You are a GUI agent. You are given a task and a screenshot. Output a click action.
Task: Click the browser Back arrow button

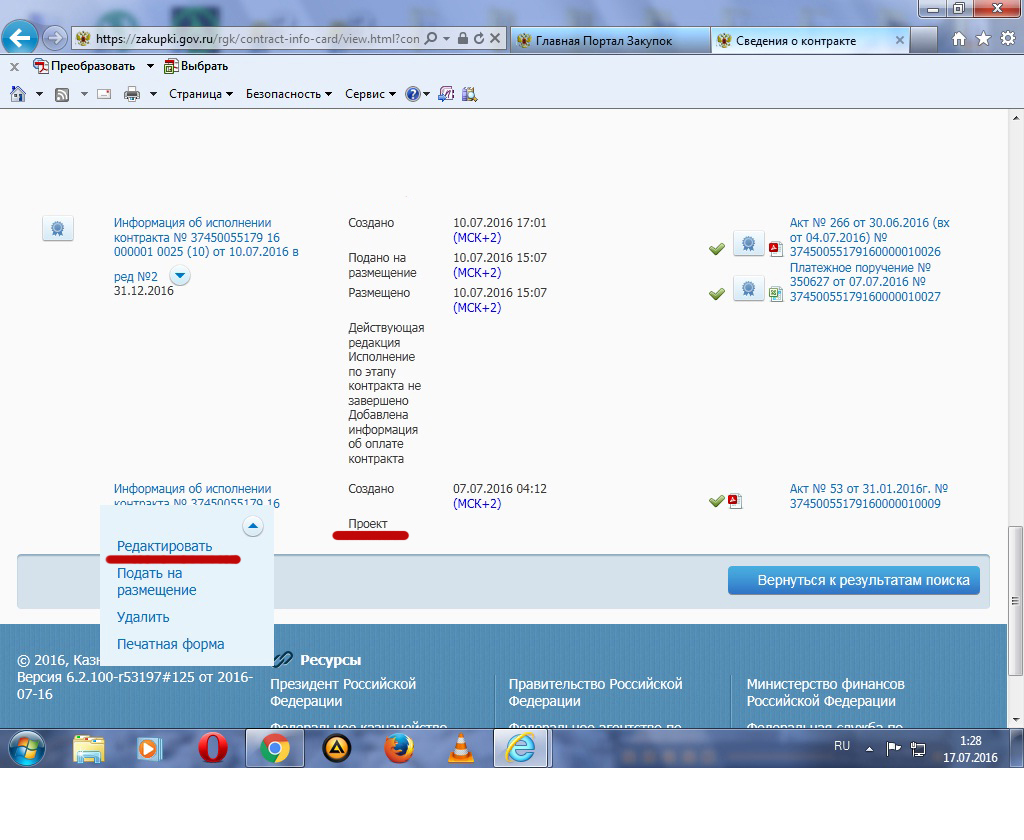(21, 39)
